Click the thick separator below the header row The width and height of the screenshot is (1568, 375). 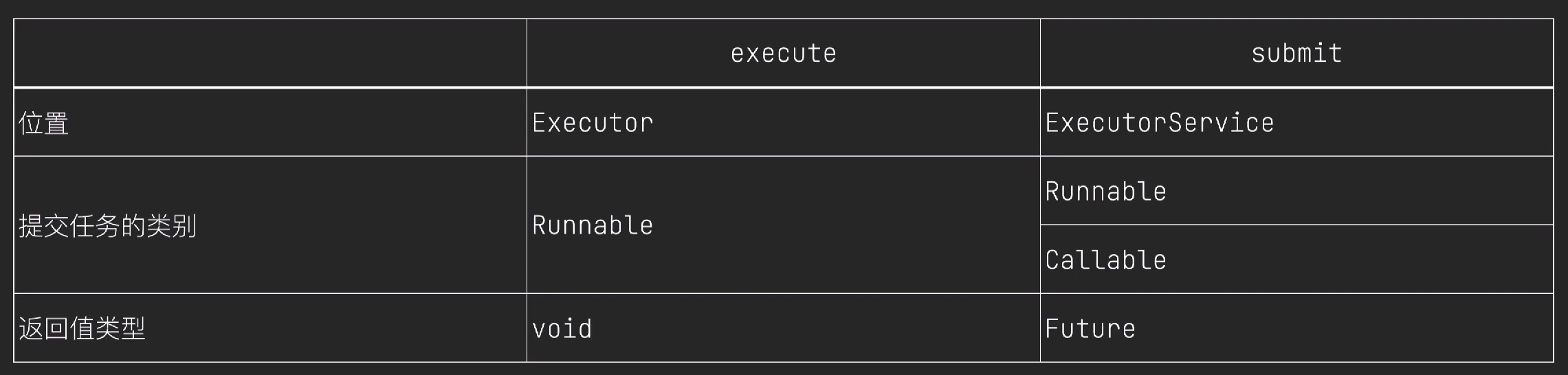point(784,88)
